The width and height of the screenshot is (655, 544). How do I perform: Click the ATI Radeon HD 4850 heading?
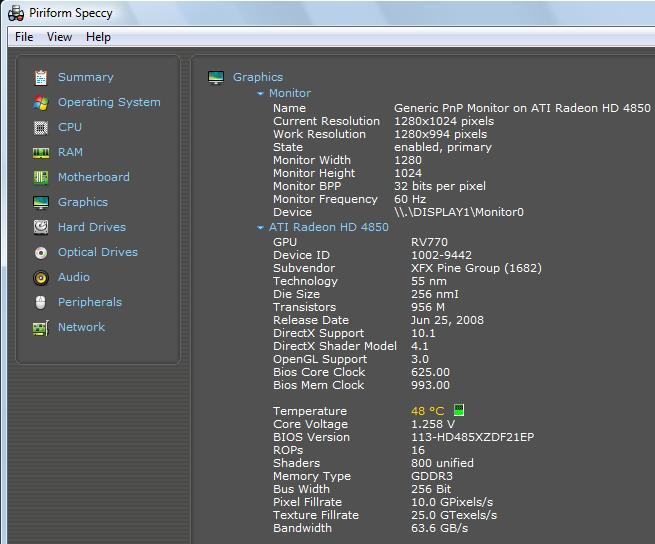point(329,227)
